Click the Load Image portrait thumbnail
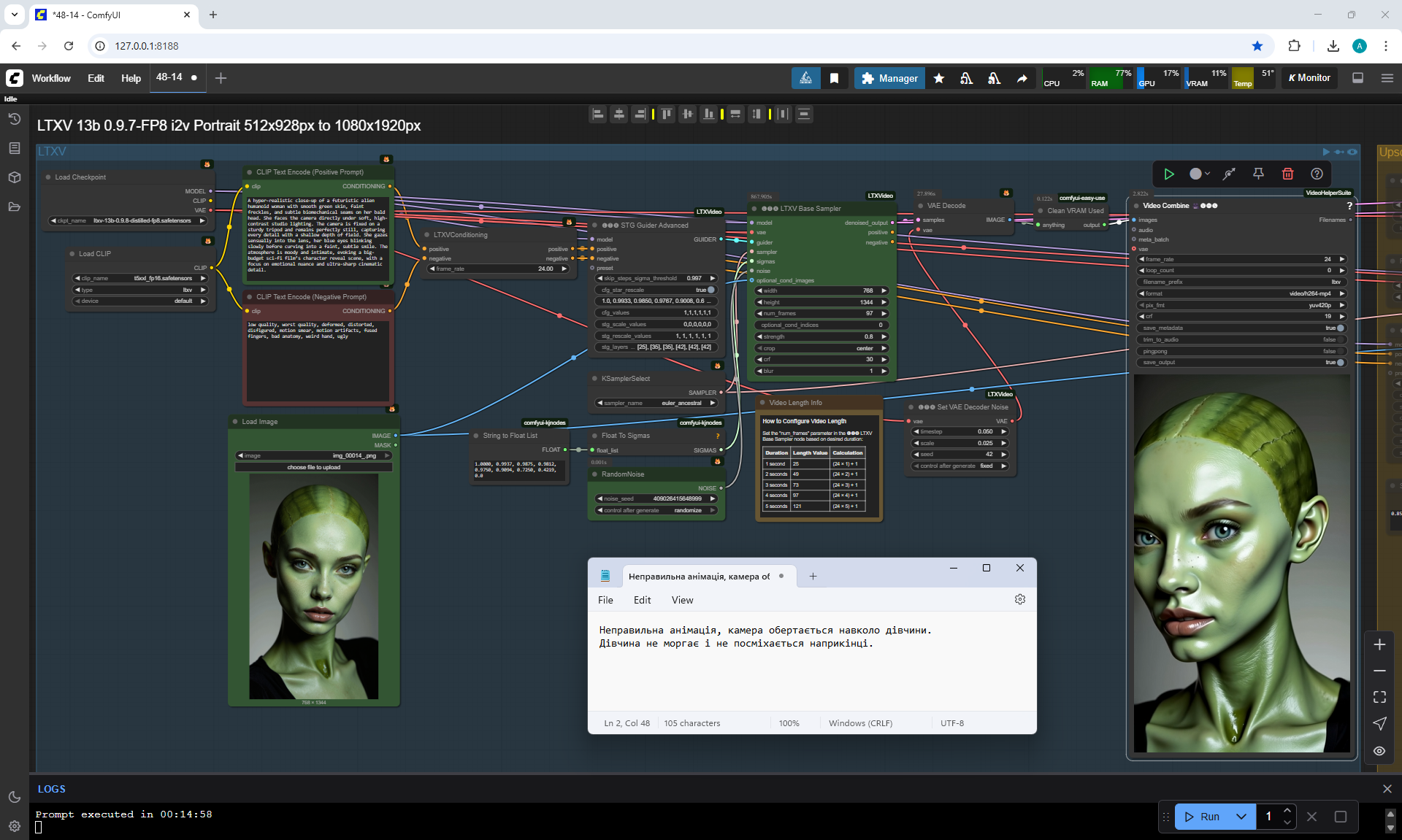The height and width of the screenshot is (840, 1402). [314, 586]
